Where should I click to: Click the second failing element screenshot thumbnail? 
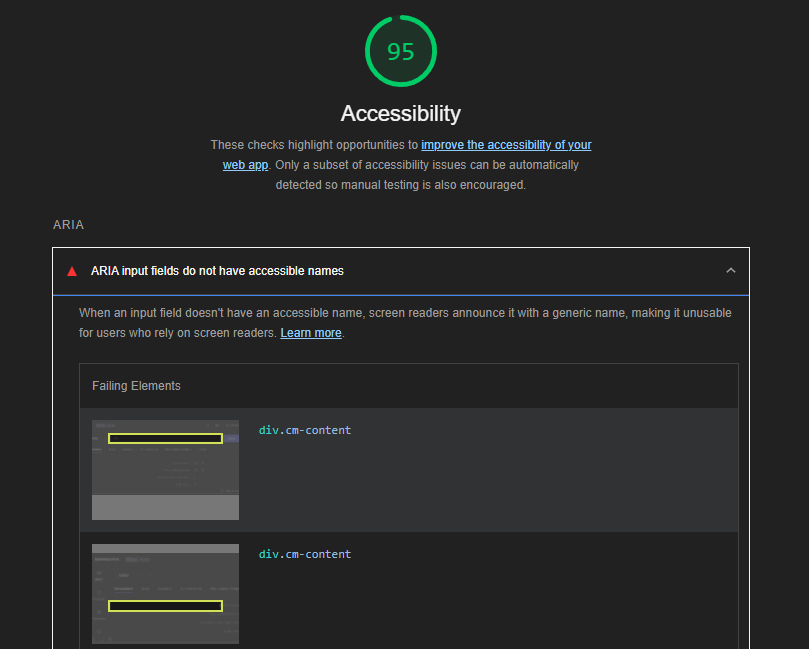click(x=165, y=593)
